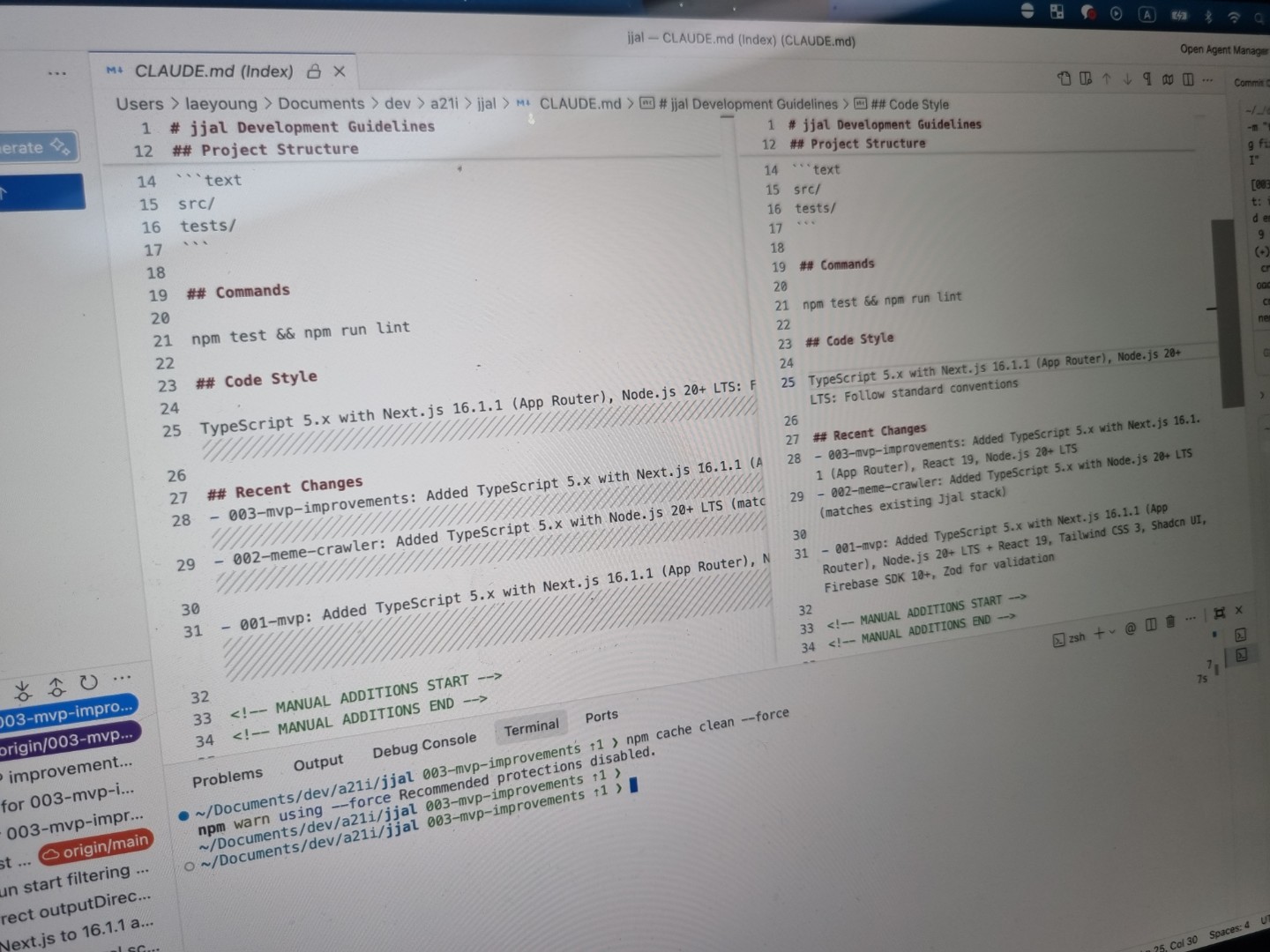Open the new terminal launch profile dropdown

(x=1111, y=631)
